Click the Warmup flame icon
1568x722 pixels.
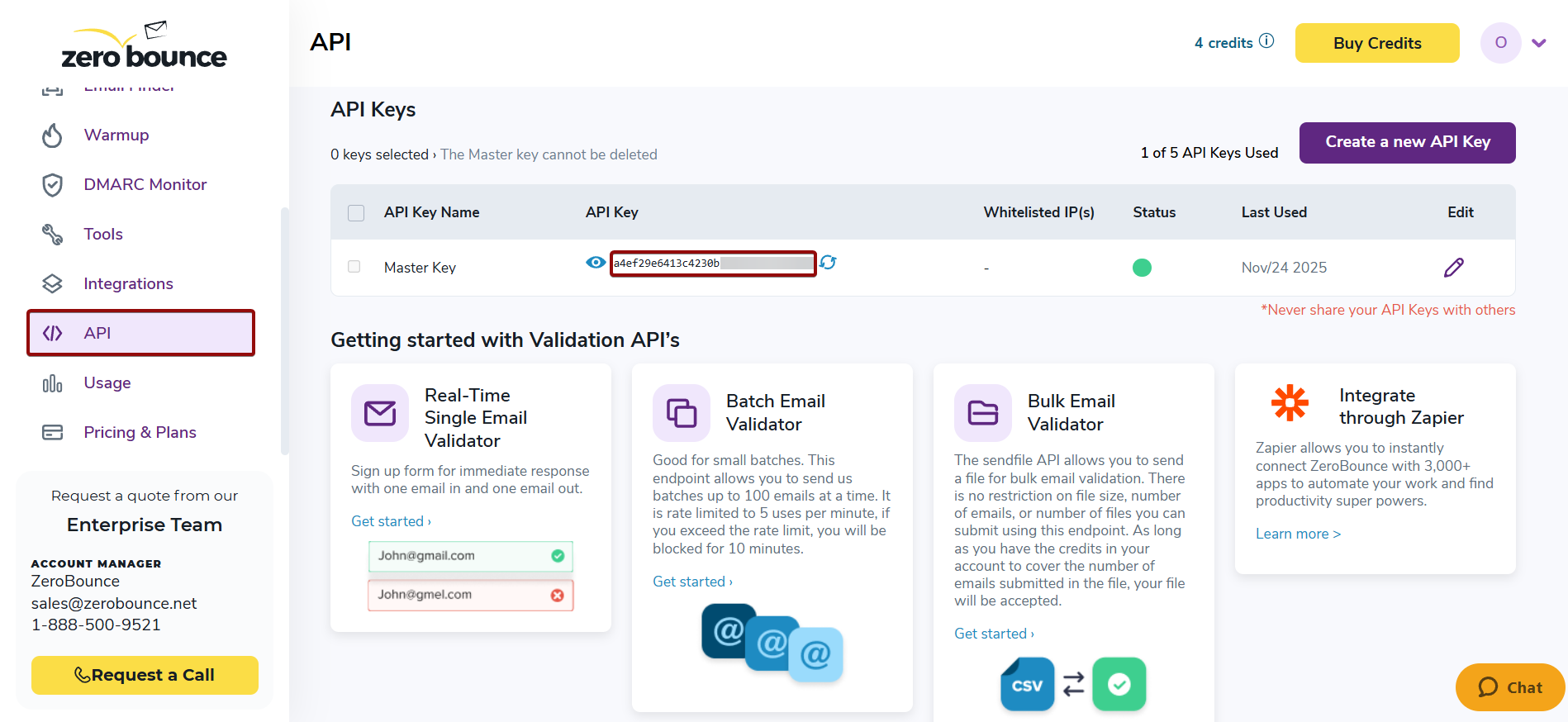coord(52,135)
